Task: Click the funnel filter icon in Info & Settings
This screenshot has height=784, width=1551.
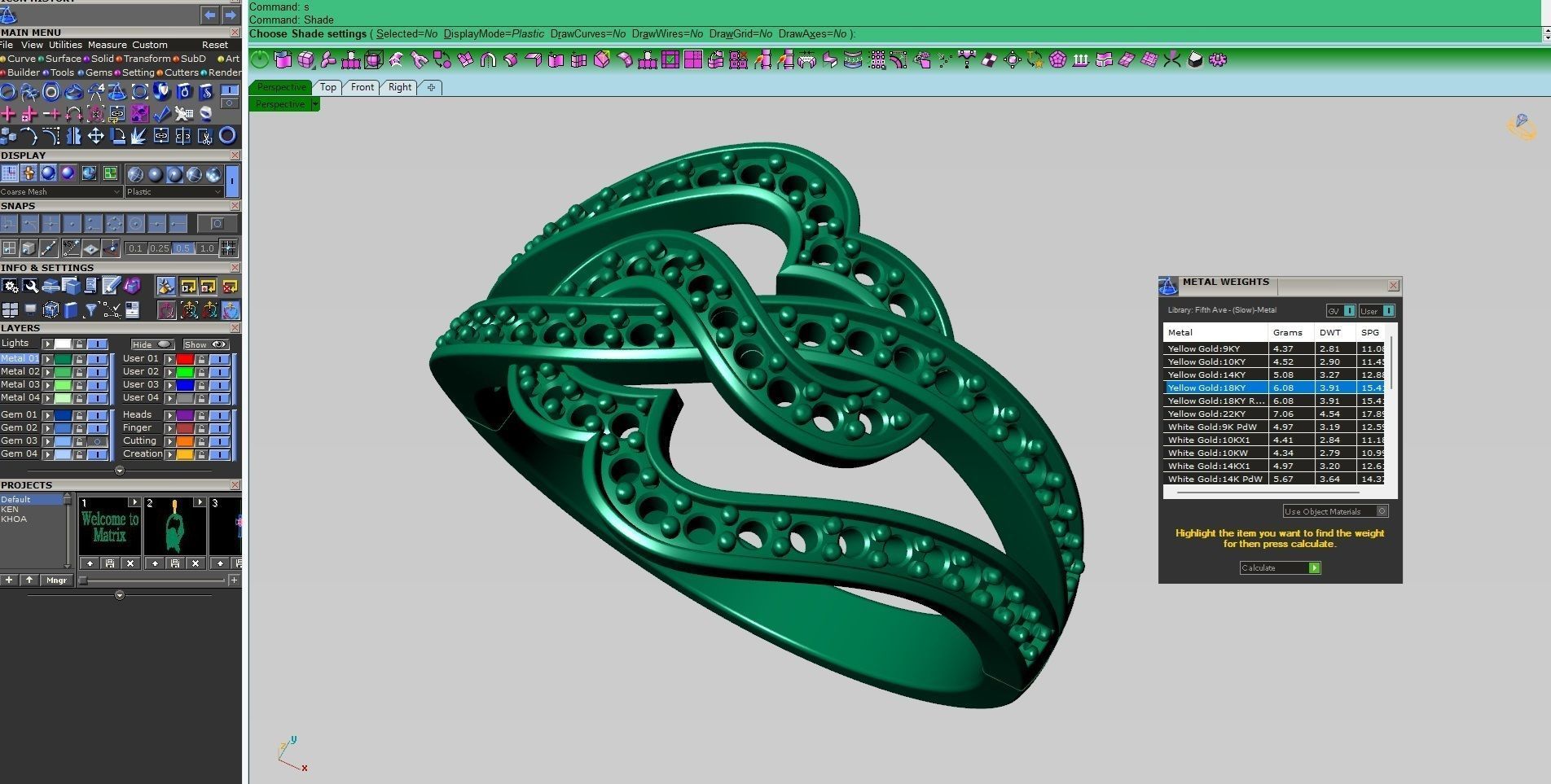Action: (91, 309)
